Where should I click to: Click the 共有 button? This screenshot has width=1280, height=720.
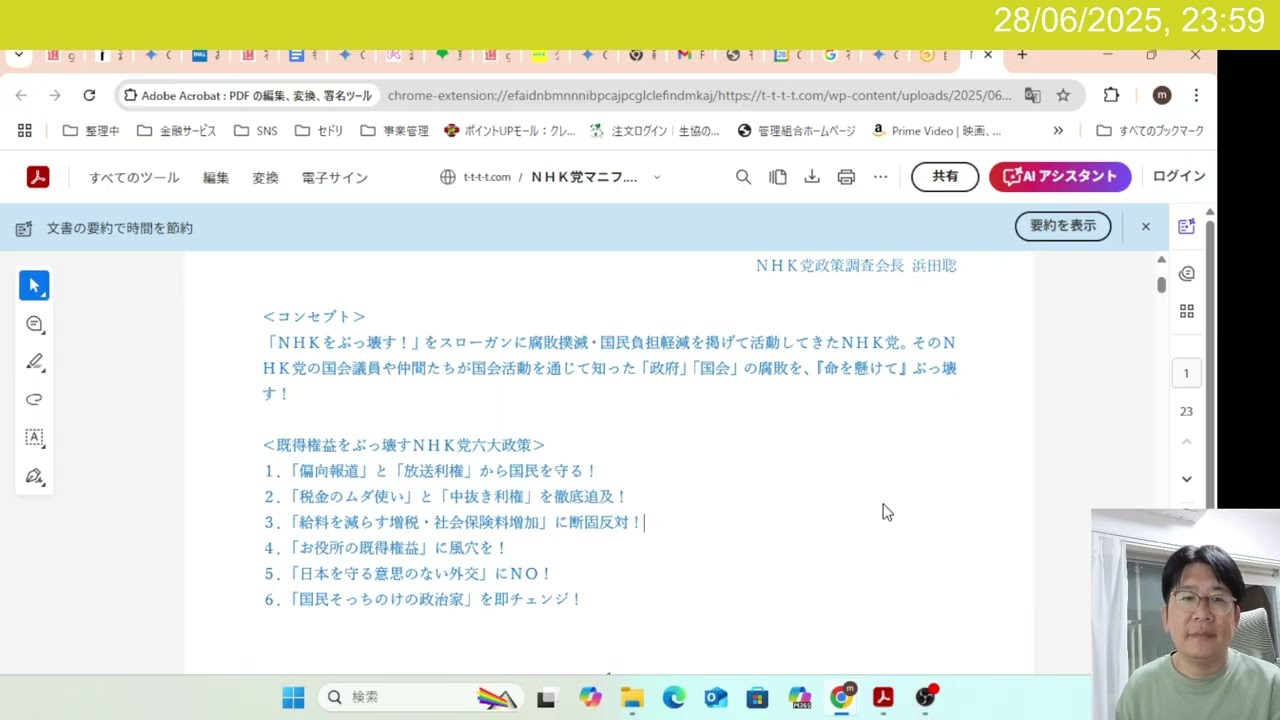[x=945, y=176]
